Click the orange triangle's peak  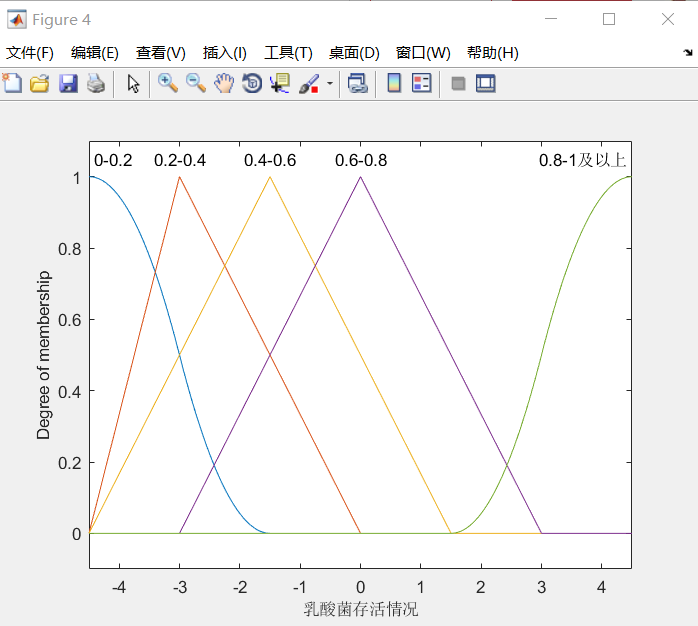click(179, 177)
